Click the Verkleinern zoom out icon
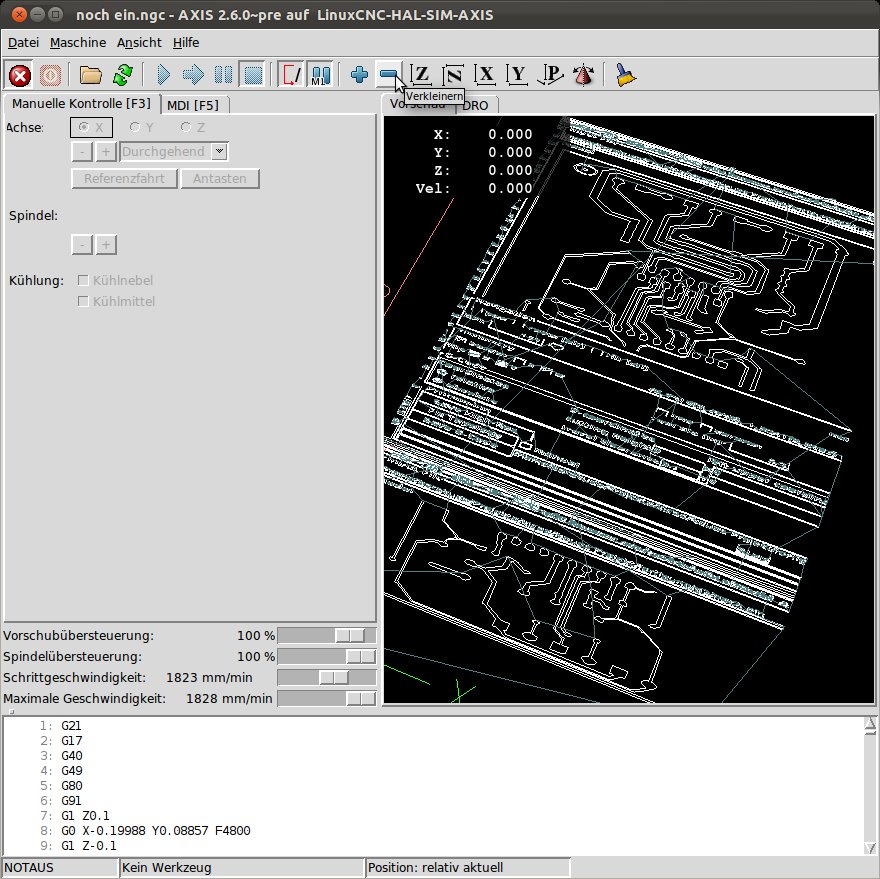The image size is (880, 879). point(389,75)
